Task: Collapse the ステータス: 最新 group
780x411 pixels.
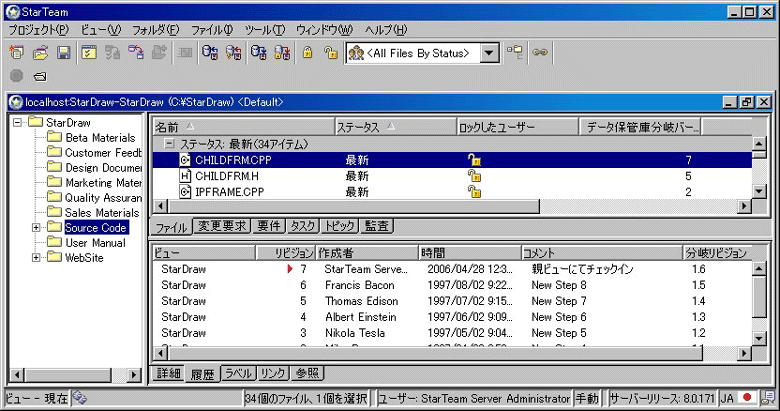Action: click(x=170, y=144)
